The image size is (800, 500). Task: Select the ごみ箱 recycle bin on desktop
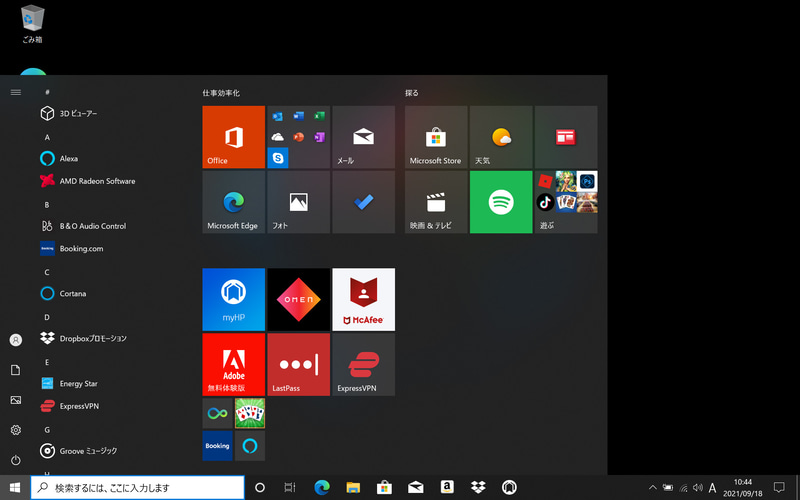(x=33, y=24)
